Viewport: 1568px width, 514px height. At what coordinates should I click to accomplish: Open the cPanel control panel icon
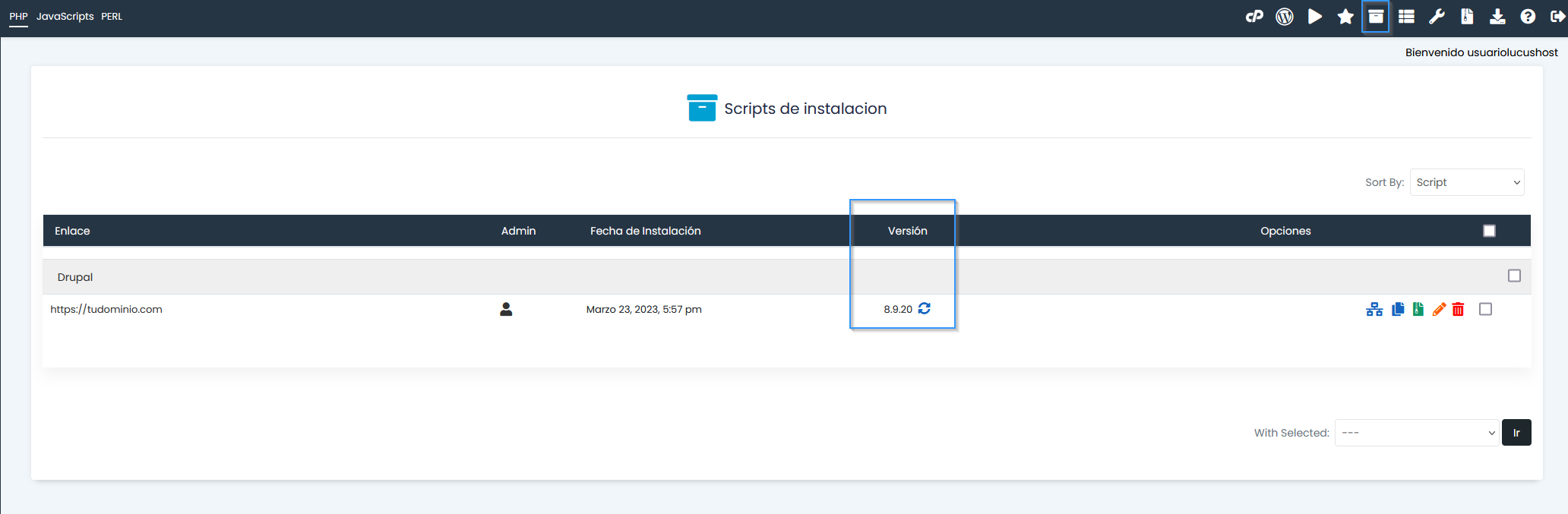point(1254,17)
